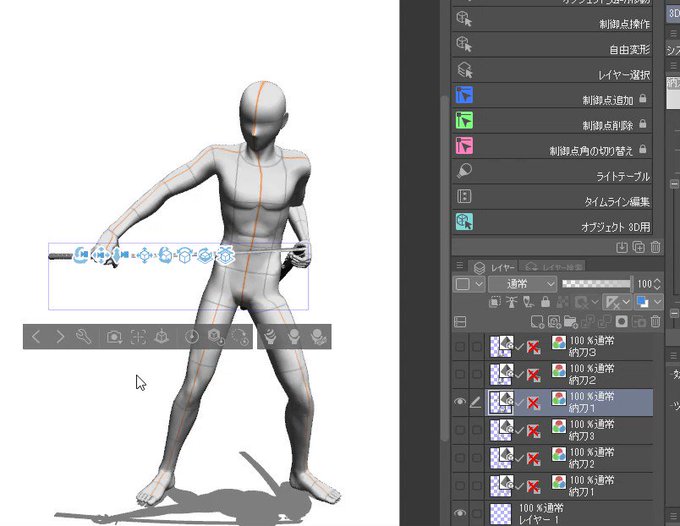Click the create layer mask icon
The width and height of the screenshot is (680, 526).
[x=621, y=322]
